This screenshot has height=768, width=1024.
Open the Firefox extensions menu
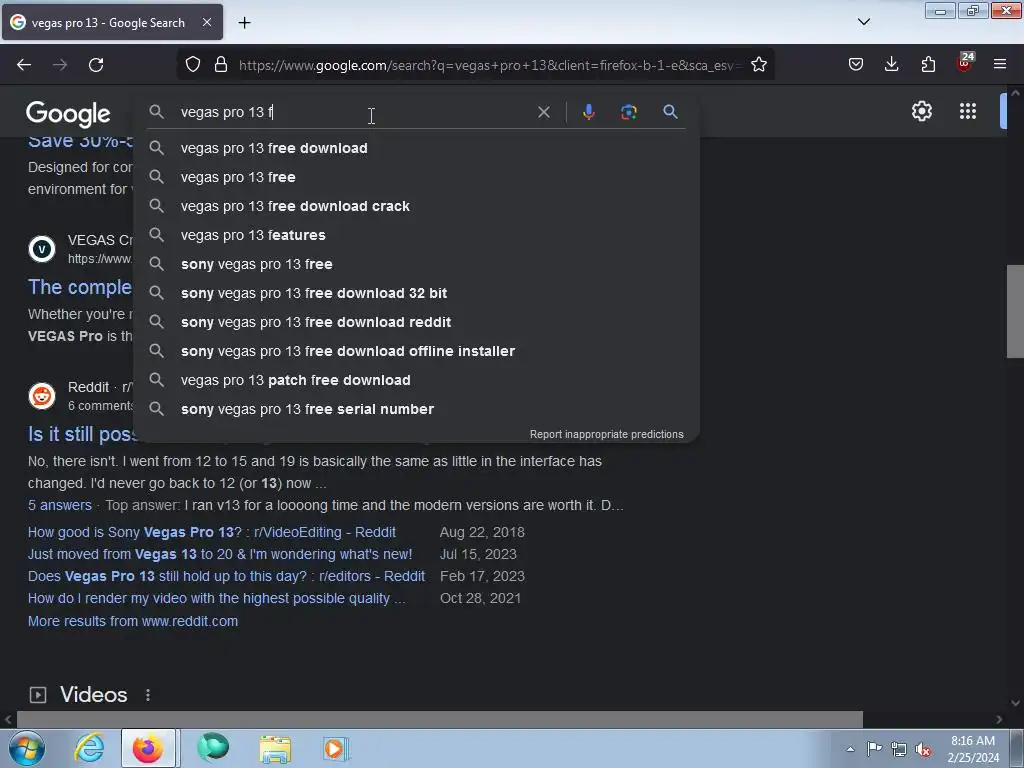click(x=928, y=65)
